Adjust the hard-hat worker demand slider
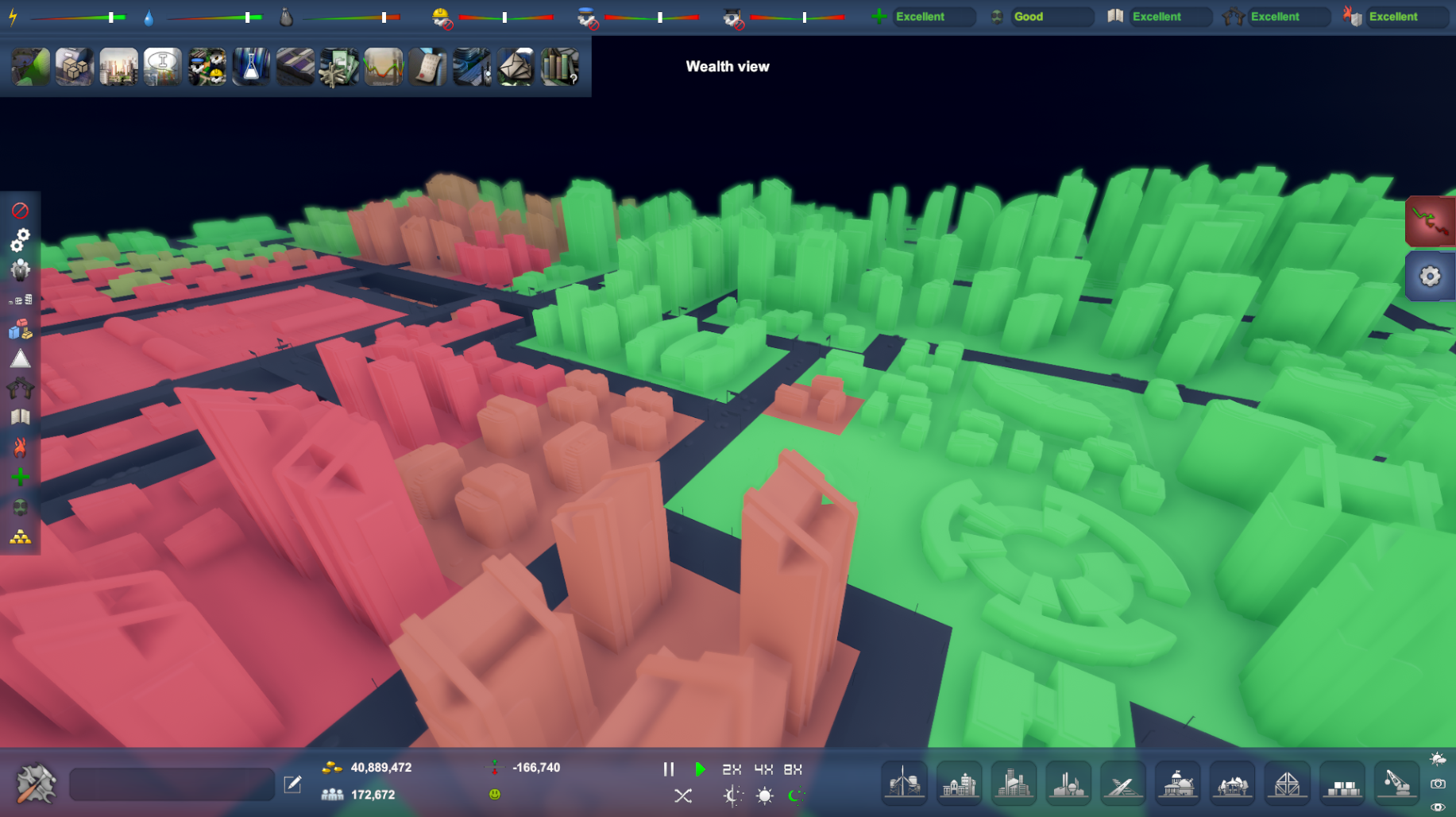The image size is (1456, 817). tap(506, 17)
